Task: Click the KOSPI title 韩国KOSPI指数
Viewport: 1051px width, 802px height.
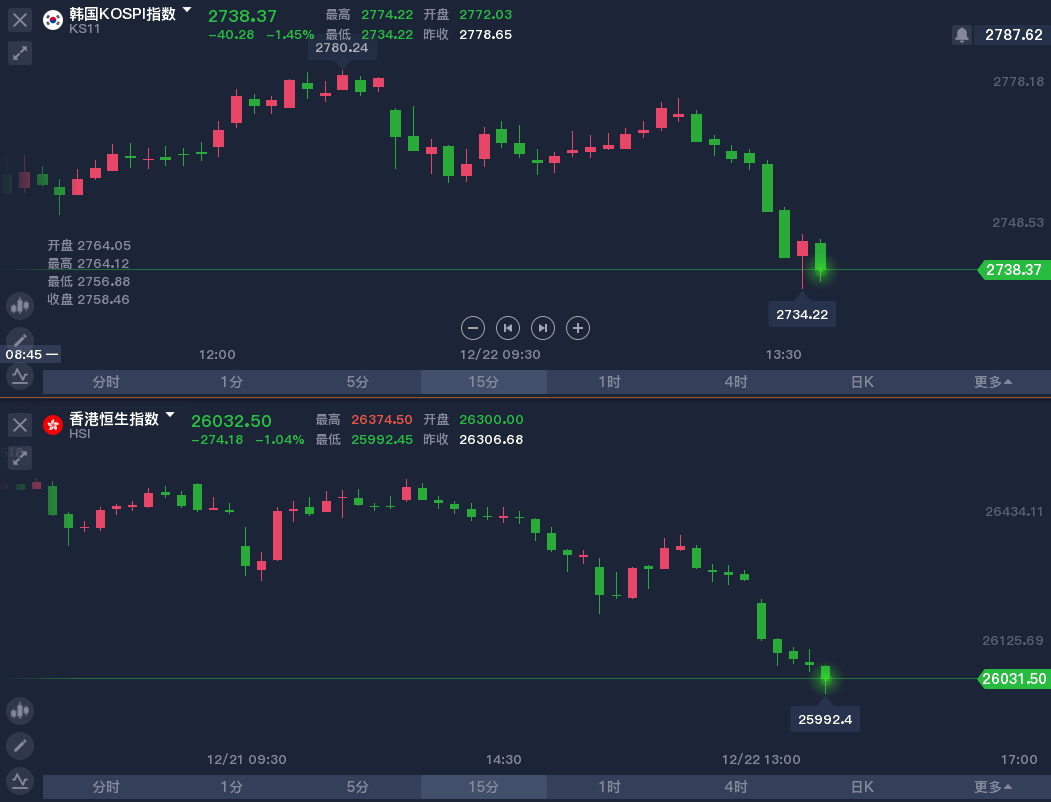Action: 123,13
